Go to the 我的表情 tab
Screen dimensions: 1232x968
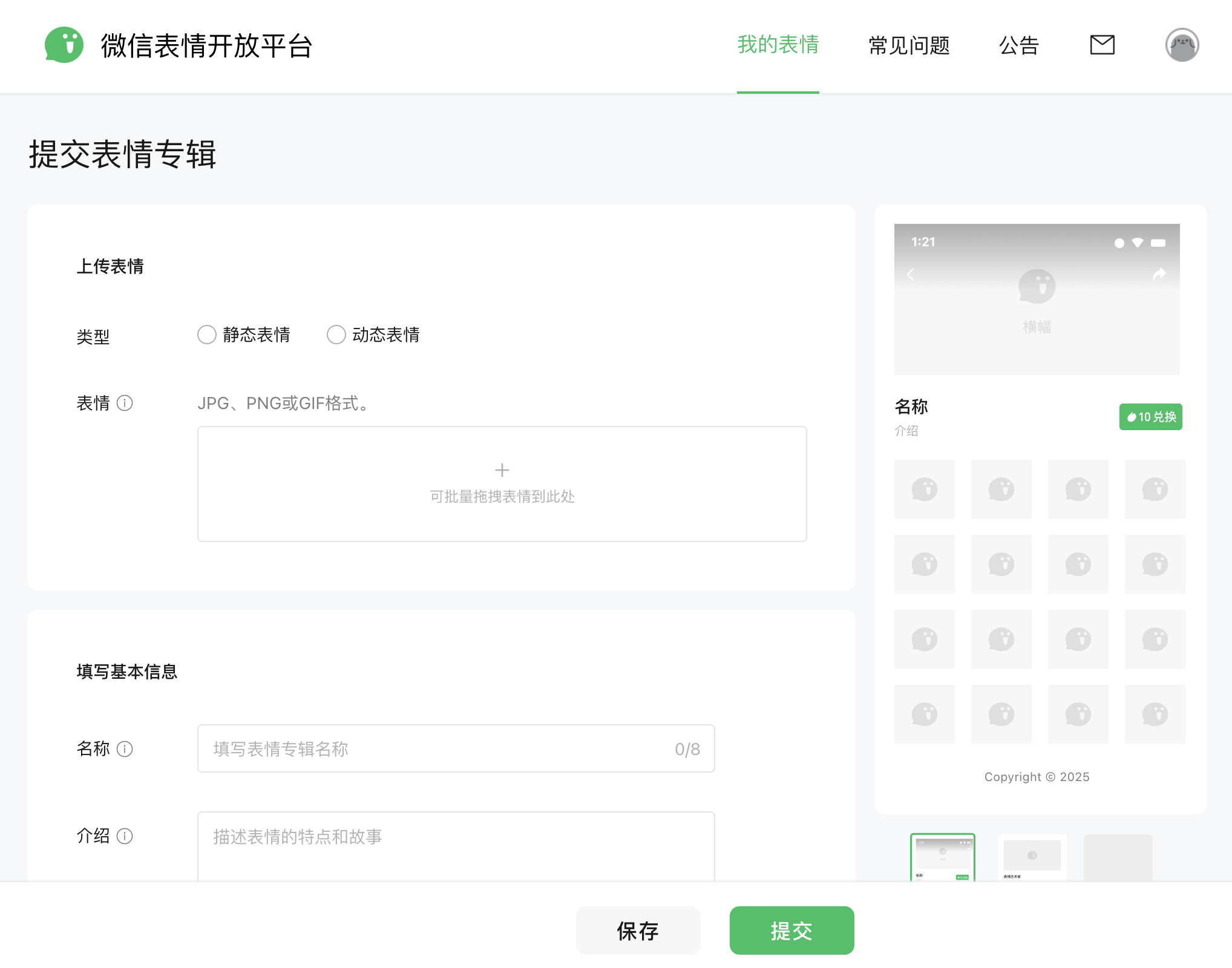pos(778,45)
